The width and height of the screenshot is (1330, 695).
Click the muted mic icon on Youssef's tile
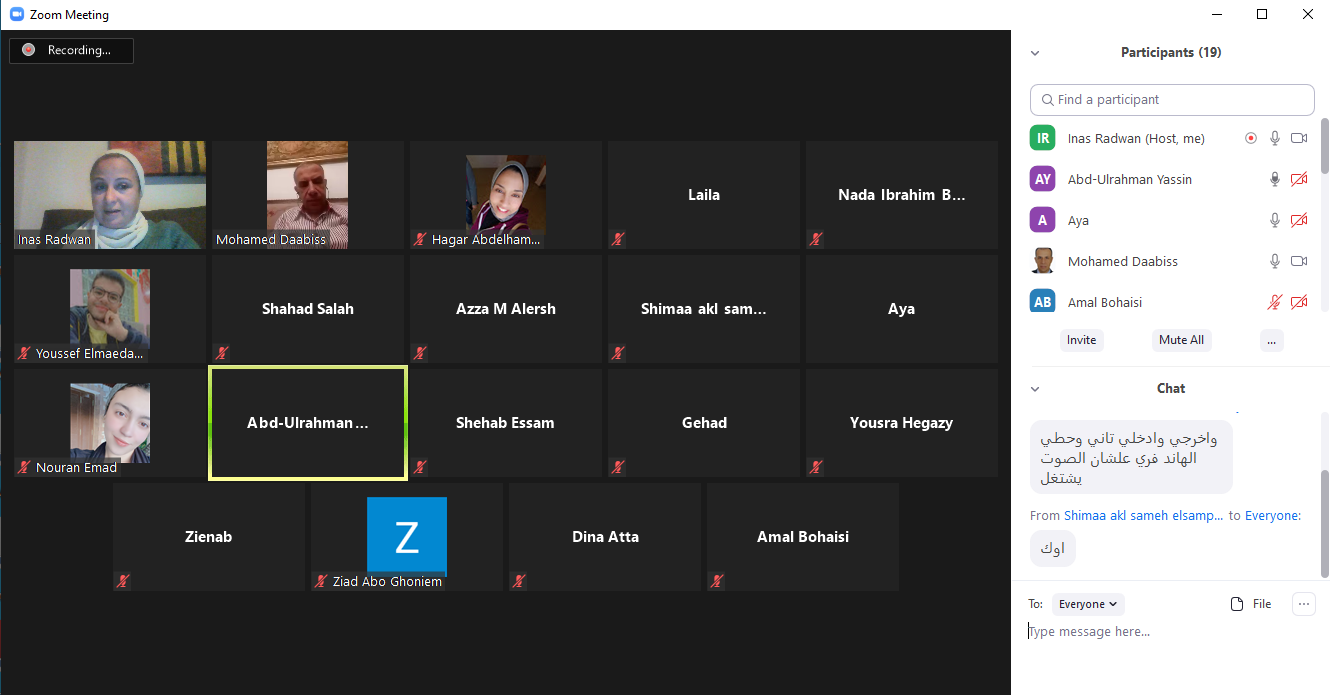24,353
